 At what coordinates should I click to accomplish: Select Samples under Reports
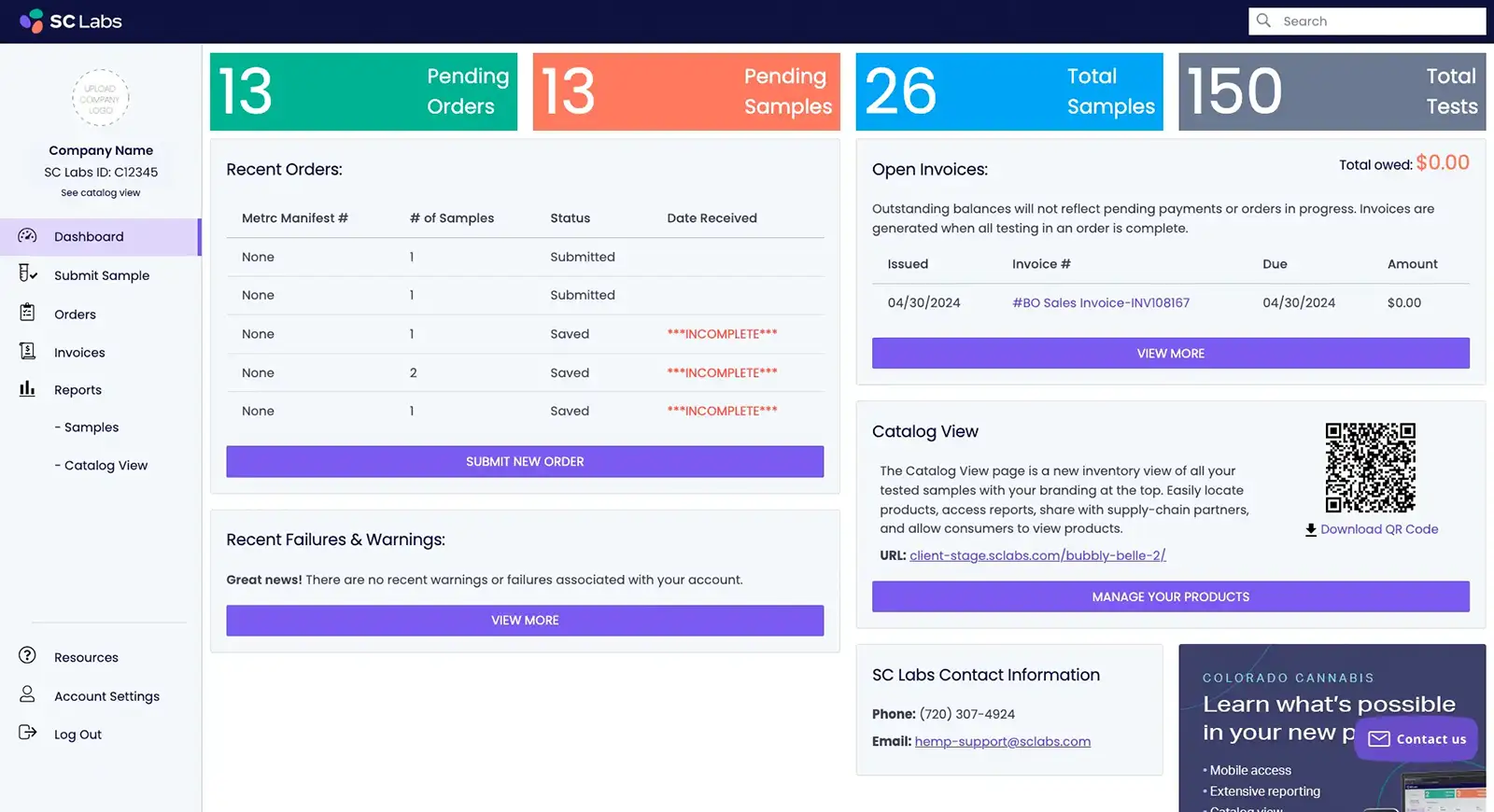point(87,427)
